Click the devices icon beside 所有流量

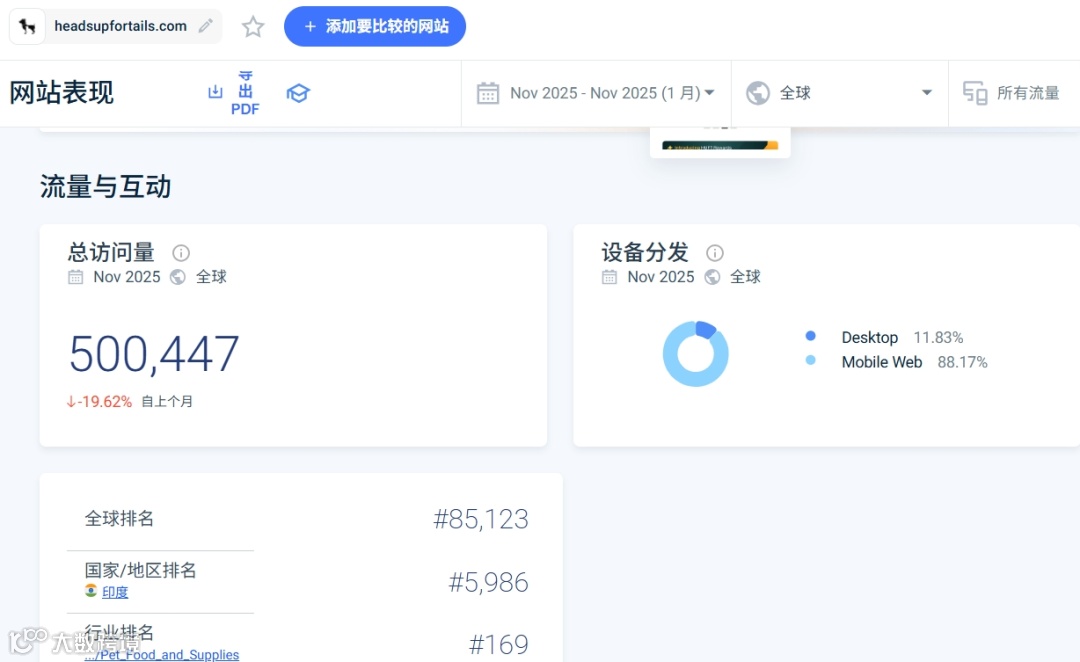coord(975,93)
